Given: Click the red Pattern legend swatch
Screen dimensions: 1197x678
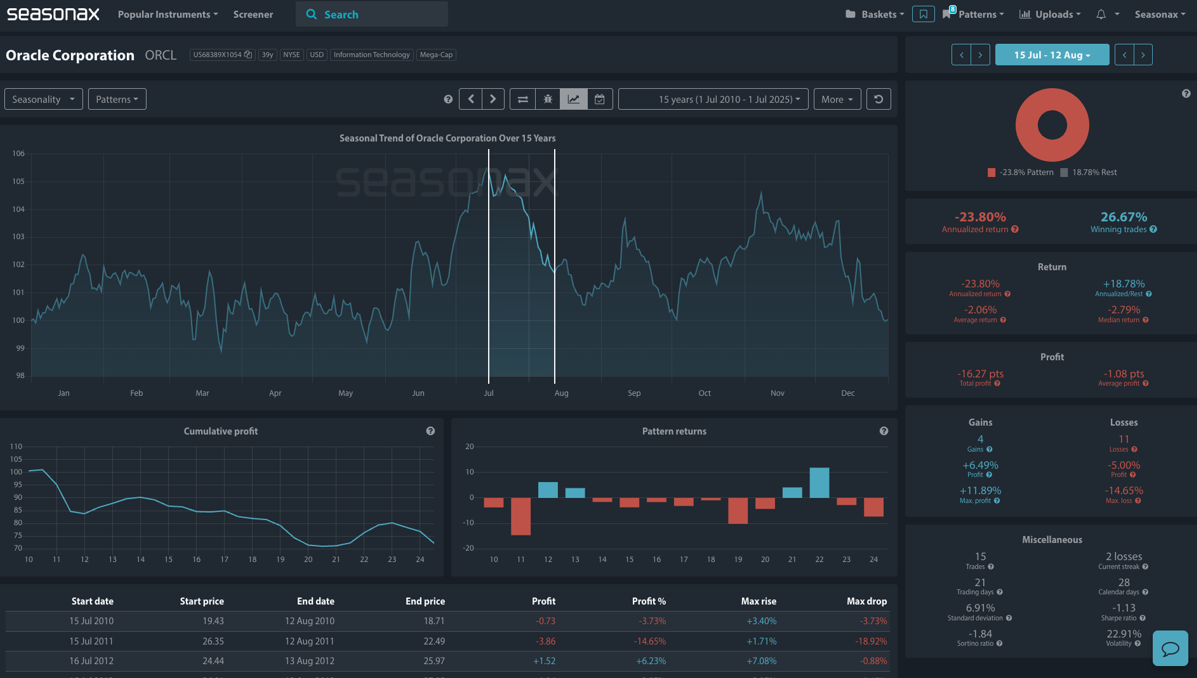Looking at the screenshot, I should point(991,173).
